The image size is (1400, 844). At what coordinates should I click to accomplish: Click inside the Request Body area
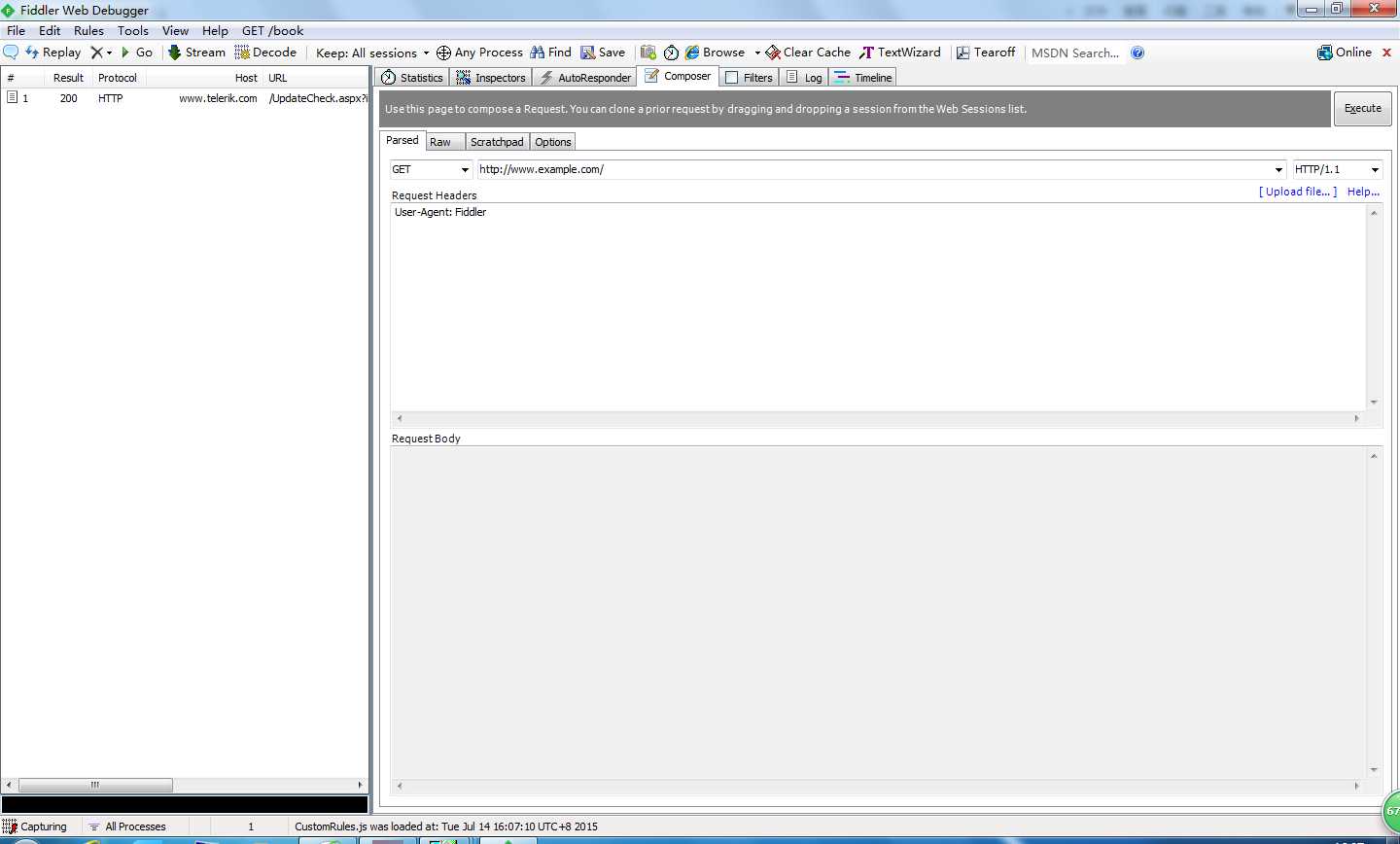(879, 614)
